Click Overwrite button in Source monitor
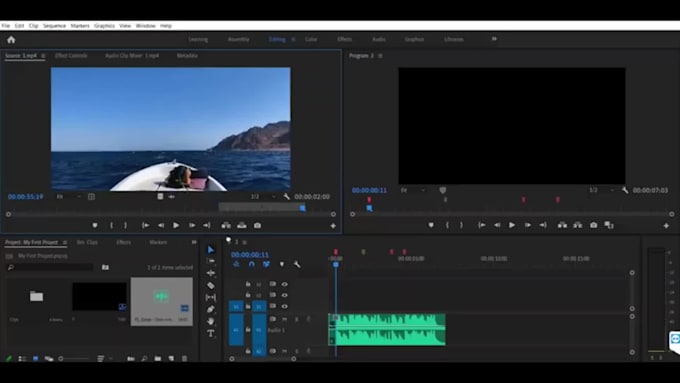 242,225
